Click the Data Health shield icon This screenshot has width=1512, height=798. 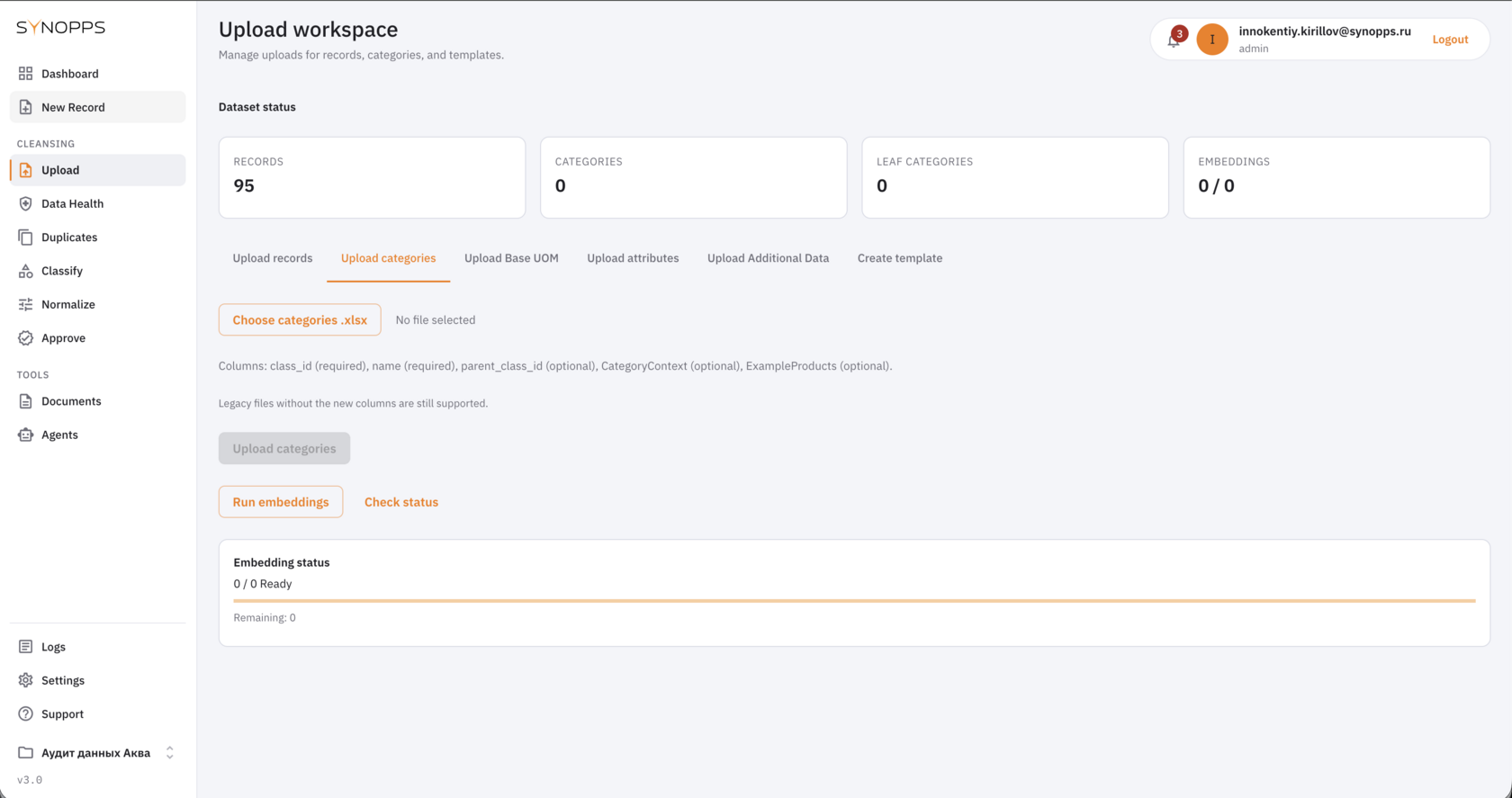click(x=25, y=203)
